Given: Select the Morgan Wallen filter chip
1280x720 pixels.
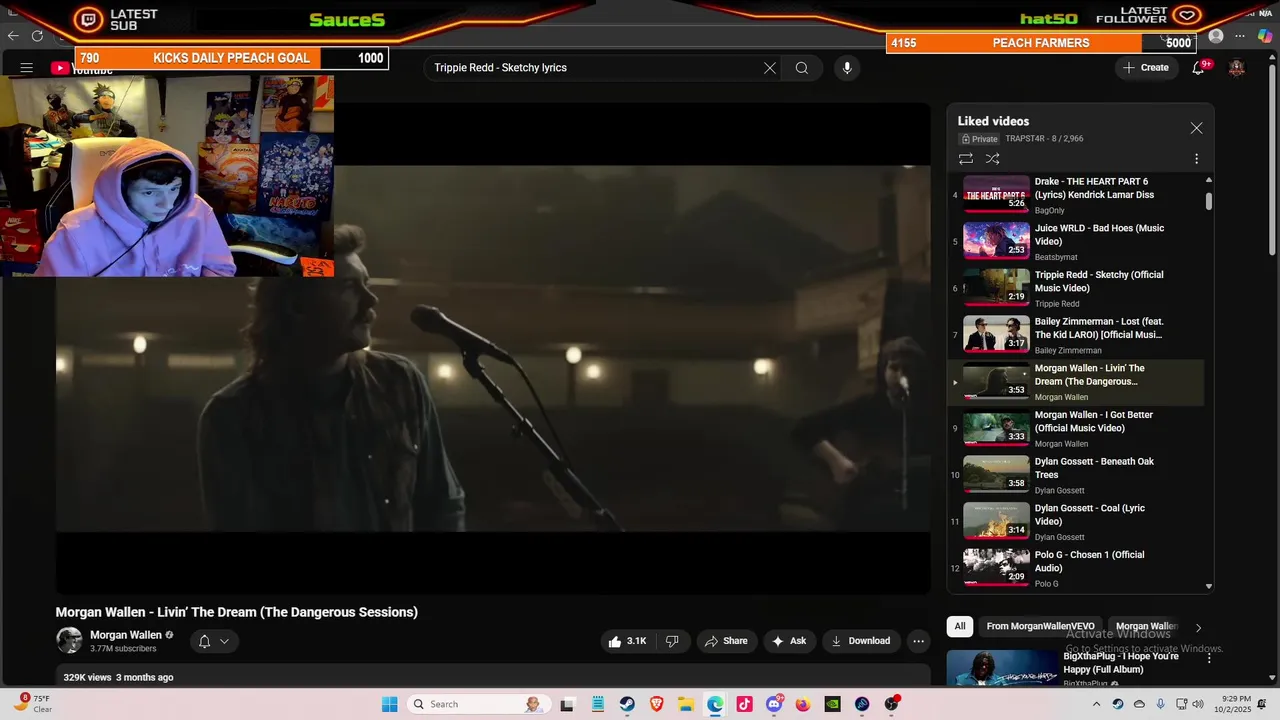Looking at the screenshot, I should [x=1146, y=626].
